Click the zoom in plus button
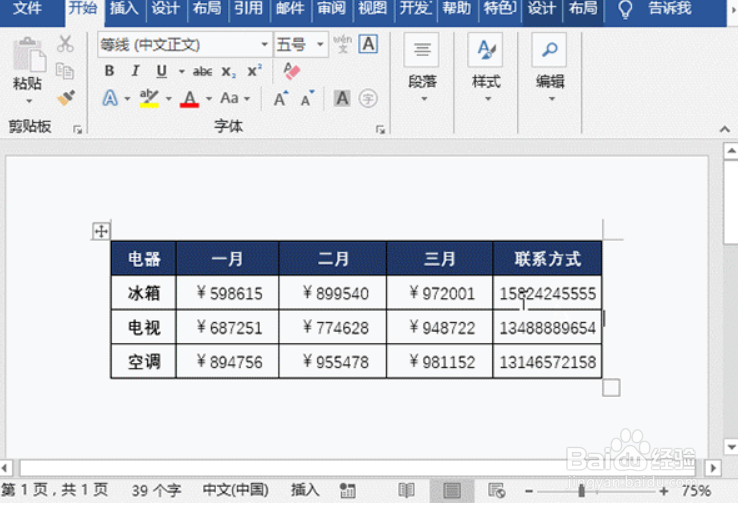 tap(664, 491)
